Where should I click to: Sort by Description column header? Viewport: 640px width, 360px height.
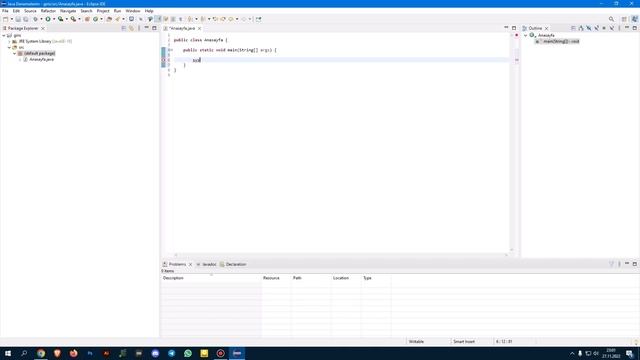tap(211, 278)
